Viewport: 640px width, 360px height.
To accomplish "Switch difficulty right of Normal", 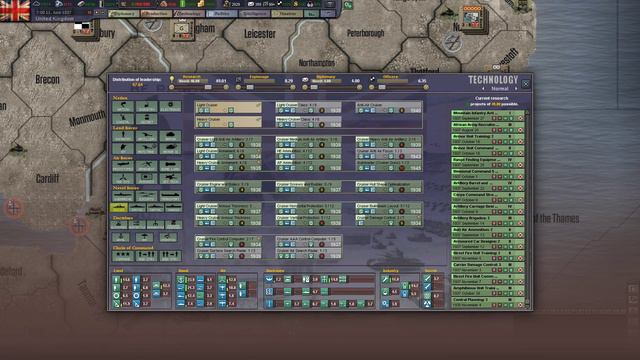I will point(516,89).
